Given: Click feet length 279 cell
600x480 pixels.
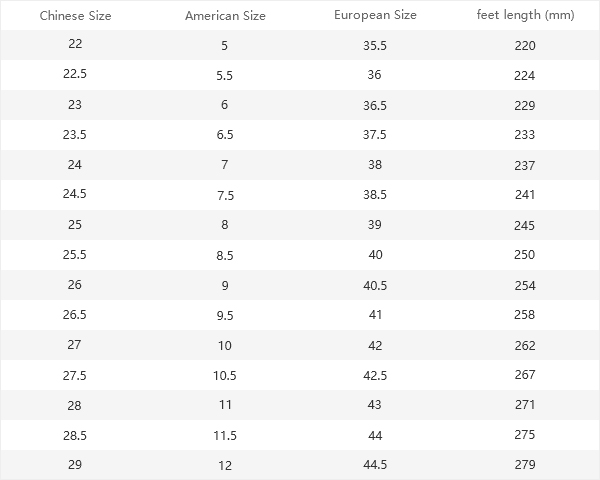Looking at the screenshot, I should (x=525, y=465).
